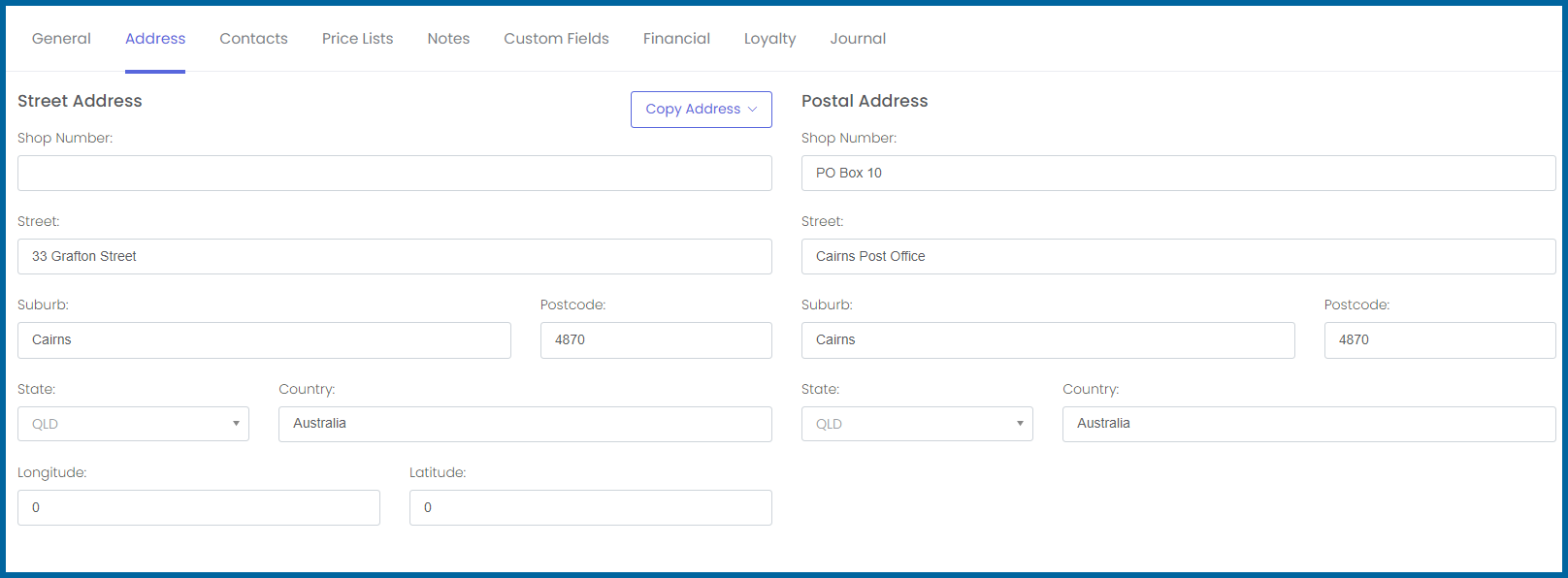Open the Journal tab
The image size is (1568, 578).
pos(858,39)
